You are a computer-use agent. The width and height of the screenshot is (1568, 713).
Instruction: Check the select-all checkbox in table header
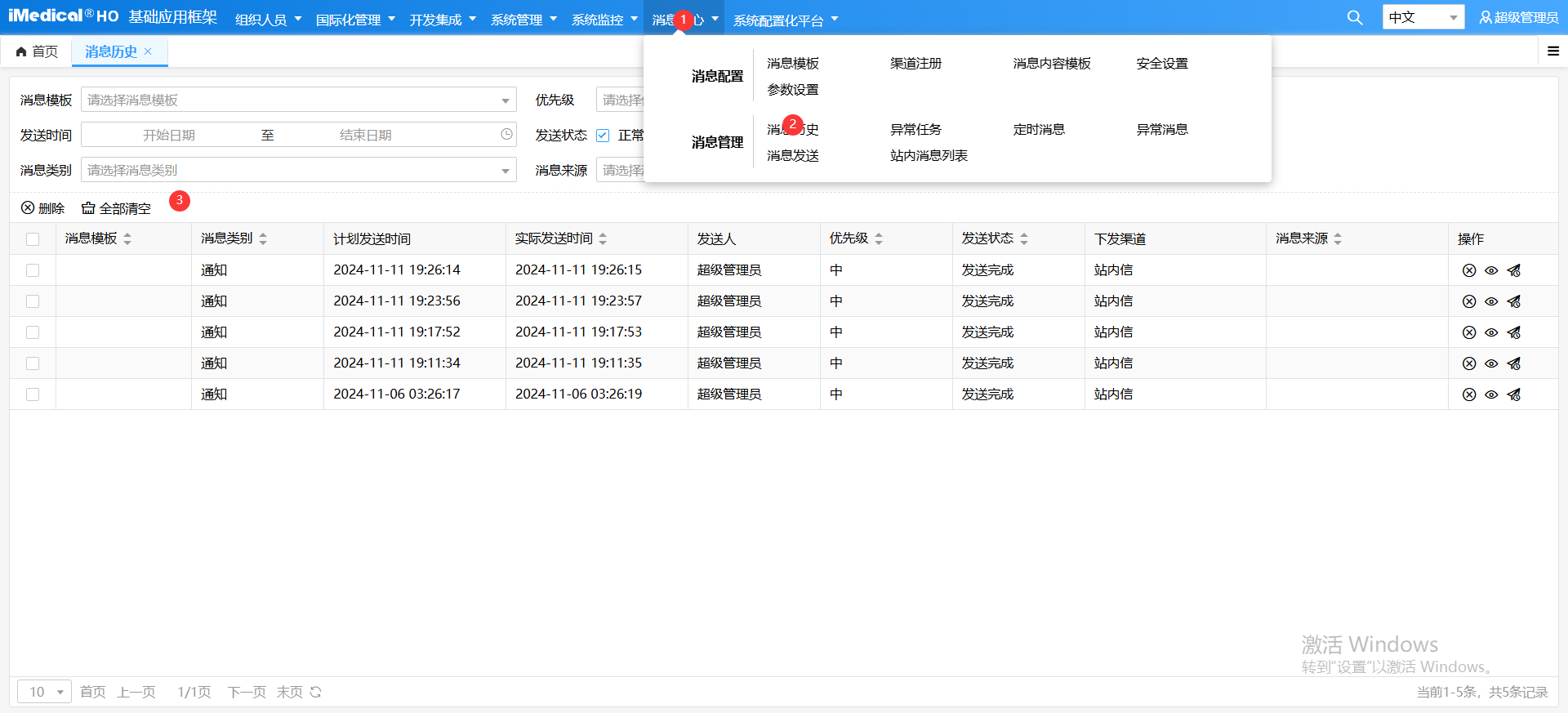point(33,239)
